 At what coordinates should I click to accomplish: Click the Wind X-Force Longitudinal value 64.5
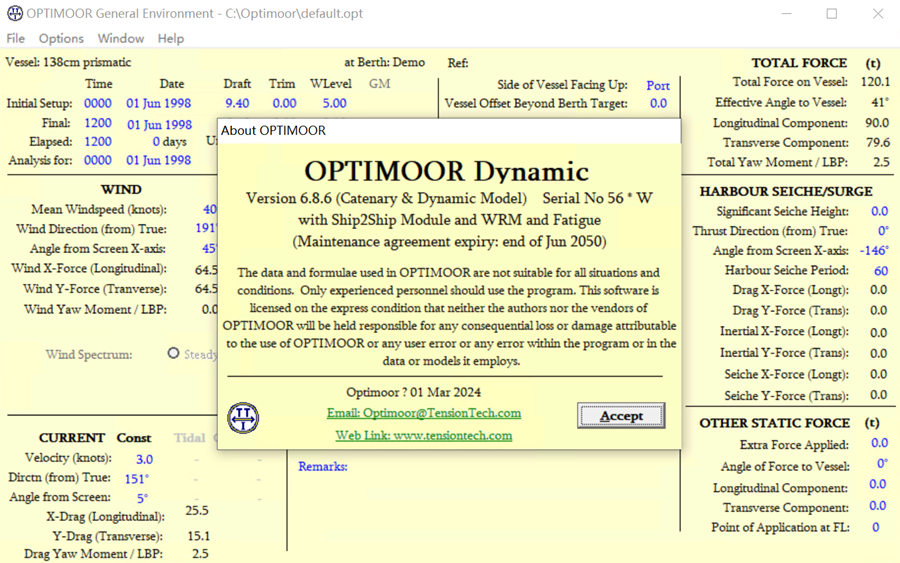point(206,269)
